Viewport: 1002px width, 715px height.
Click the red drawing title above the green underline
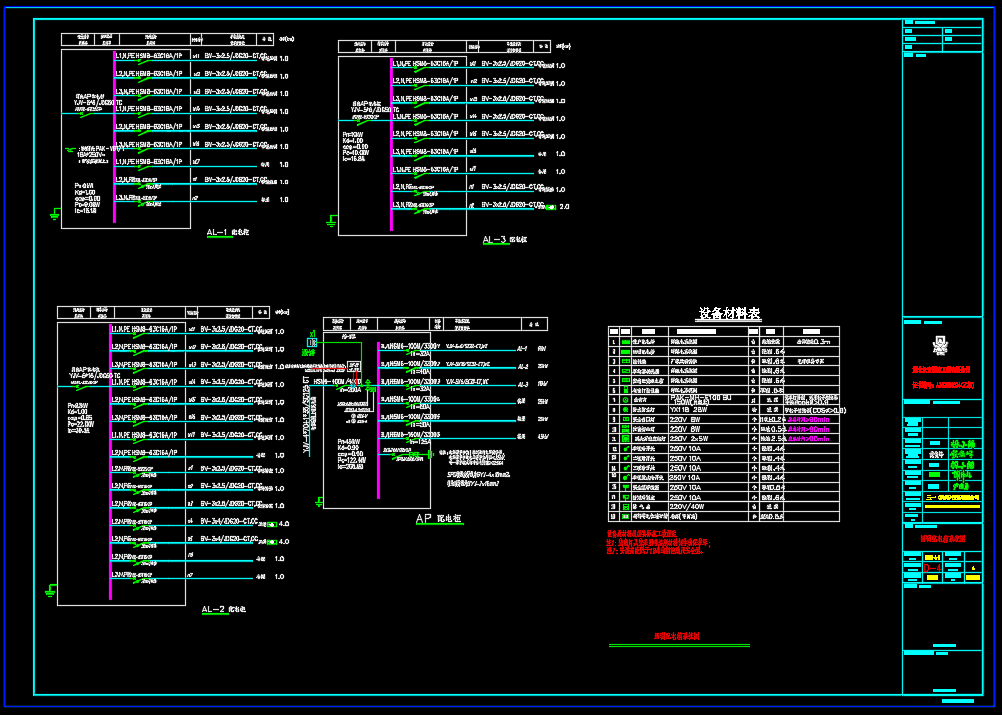tap(677, 636)
